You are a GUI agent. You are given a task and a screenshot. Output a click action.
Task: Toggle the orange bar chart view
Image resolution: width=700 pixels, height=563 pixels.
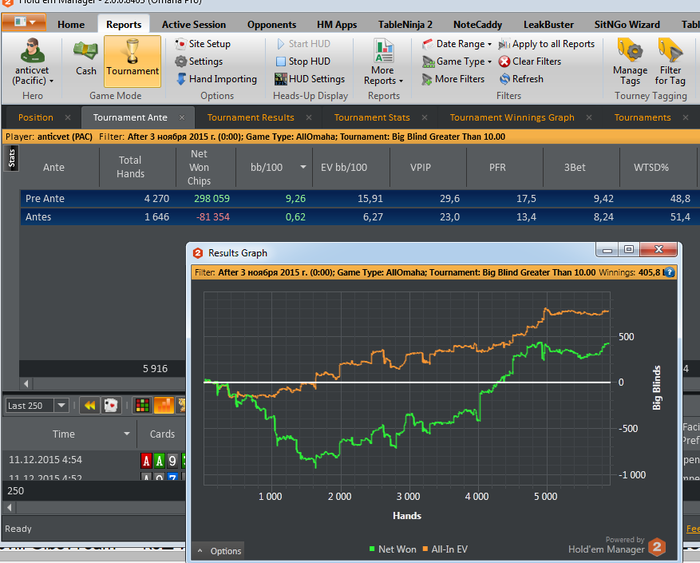point(163,405)
